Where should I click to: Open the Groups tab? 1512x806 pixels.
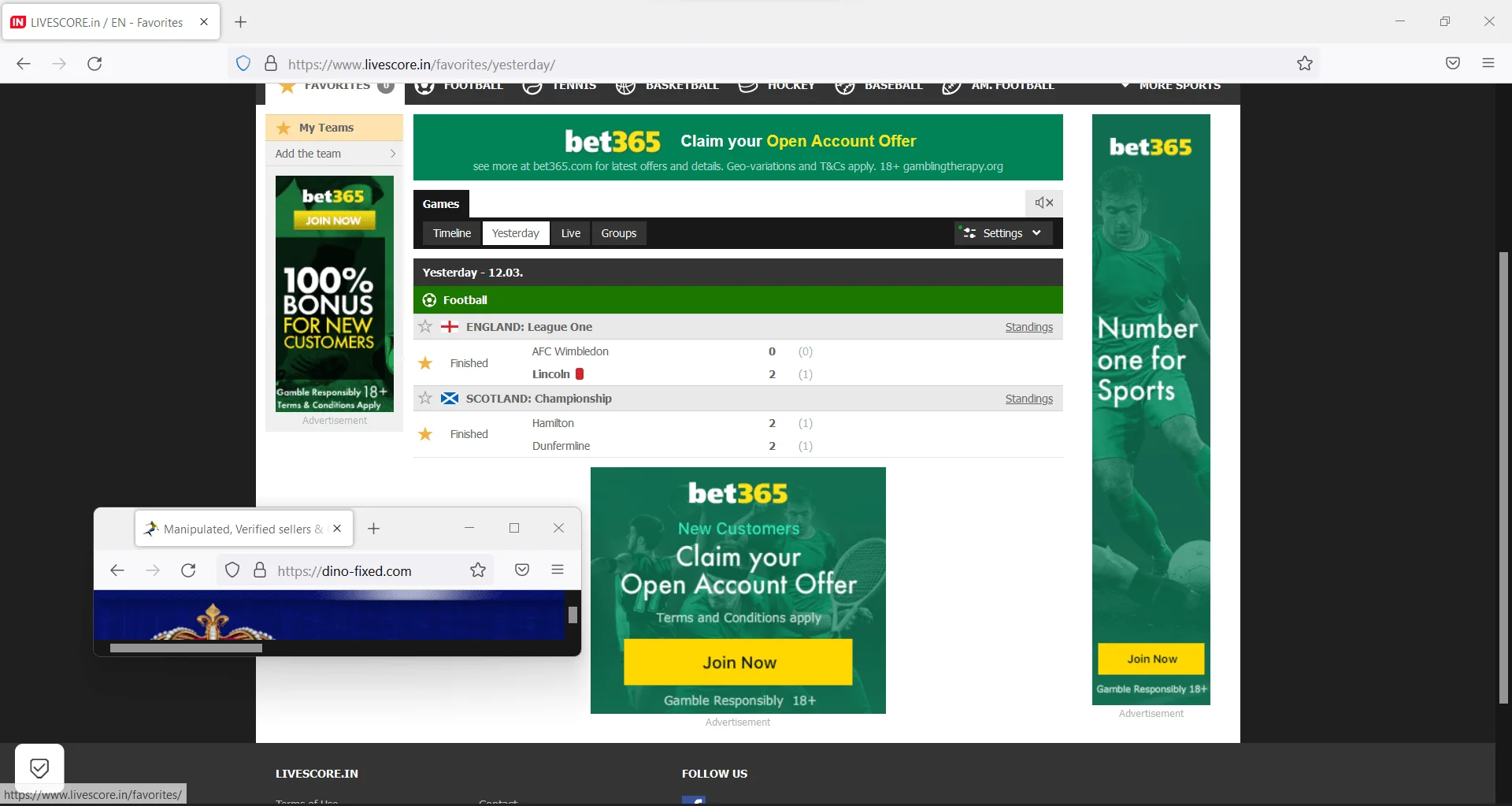pos(619,233)
